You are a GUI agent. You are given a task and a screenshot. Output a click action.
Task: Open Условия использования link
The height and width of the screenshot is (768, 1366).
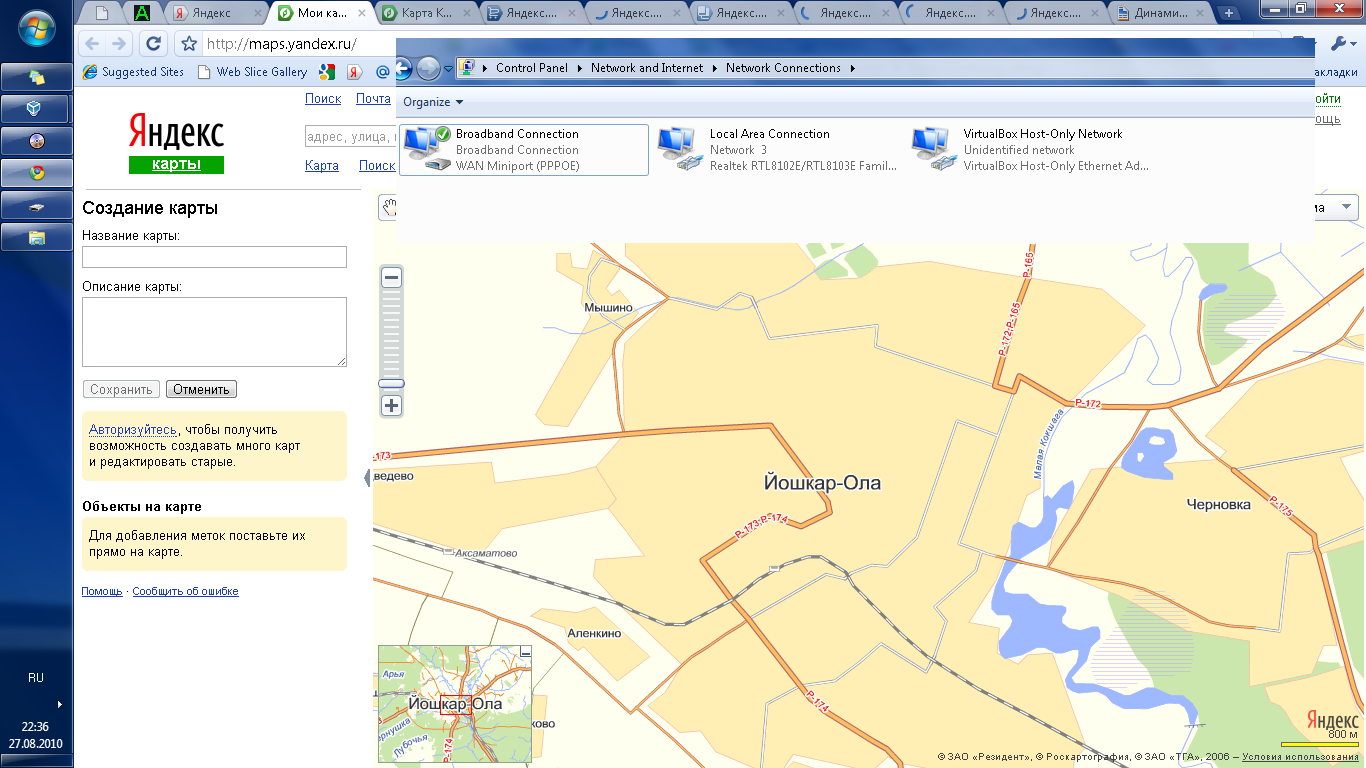[1300, 757]
